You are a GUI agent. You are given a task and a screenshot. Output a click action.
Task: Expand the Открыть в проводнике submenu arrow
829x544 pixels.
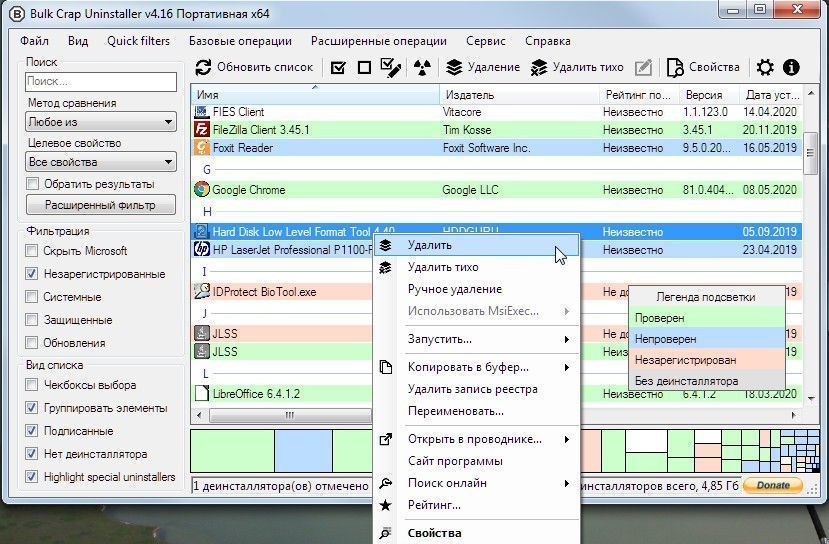point(567,439)
